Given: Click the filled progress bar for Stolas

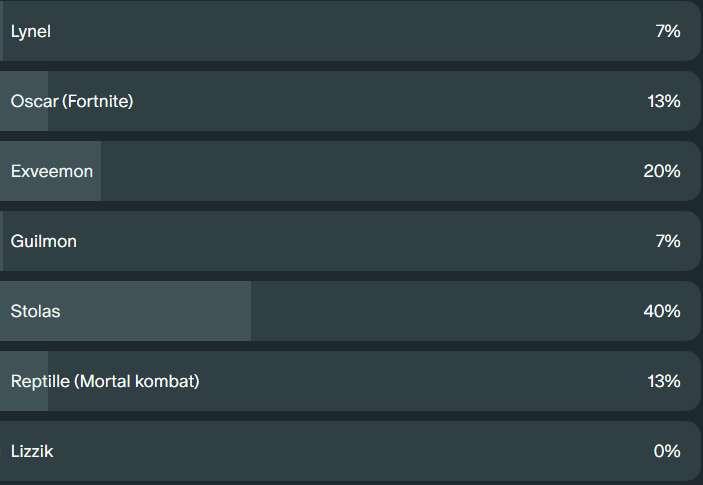Looking at the screenshot, I should (x=126, y=311).
